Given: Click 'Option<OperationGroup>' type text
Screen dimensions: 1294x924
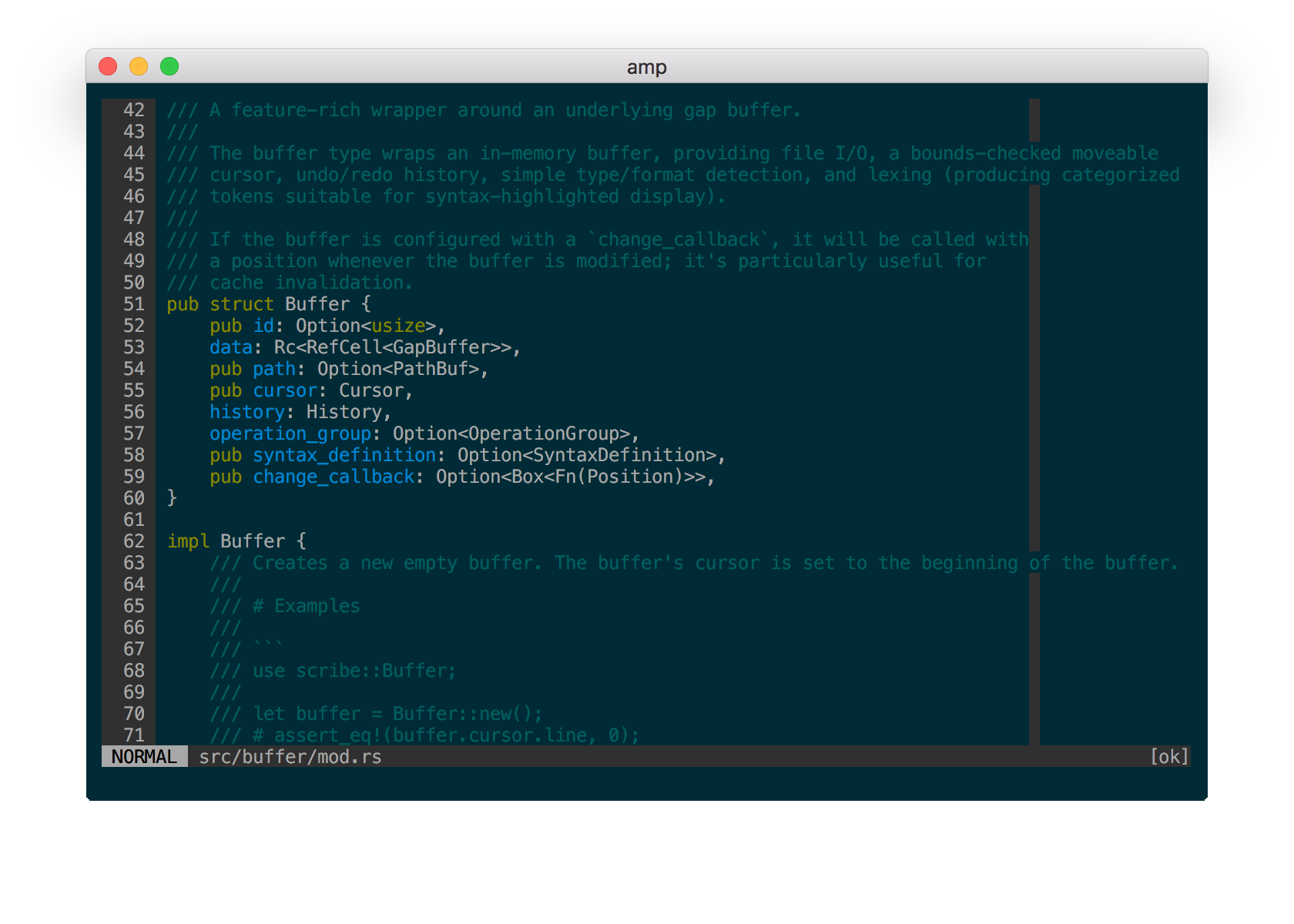Looking at the screenshot, I should click(x=511, y=434).
